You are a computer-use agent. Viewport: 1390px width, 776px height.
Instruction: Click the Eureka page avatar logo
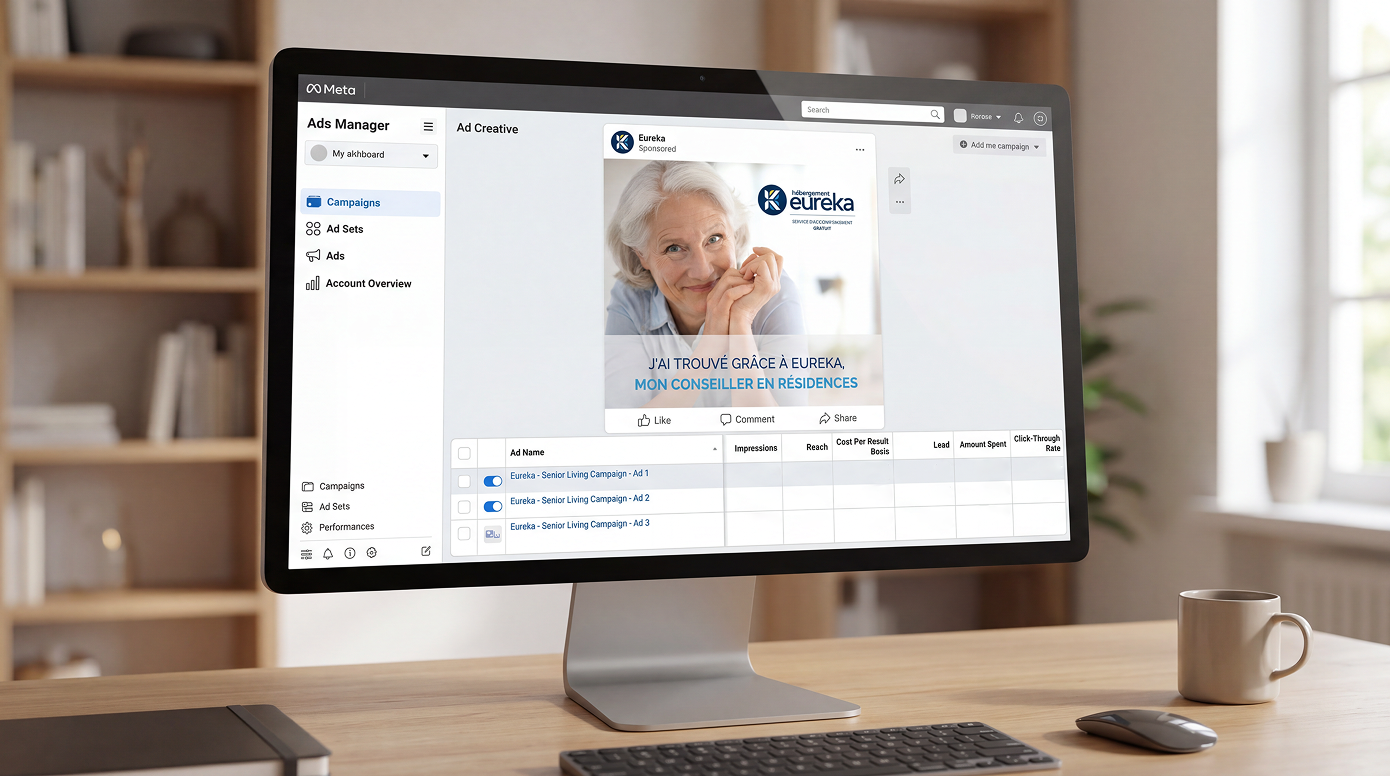tap(622, 142)
